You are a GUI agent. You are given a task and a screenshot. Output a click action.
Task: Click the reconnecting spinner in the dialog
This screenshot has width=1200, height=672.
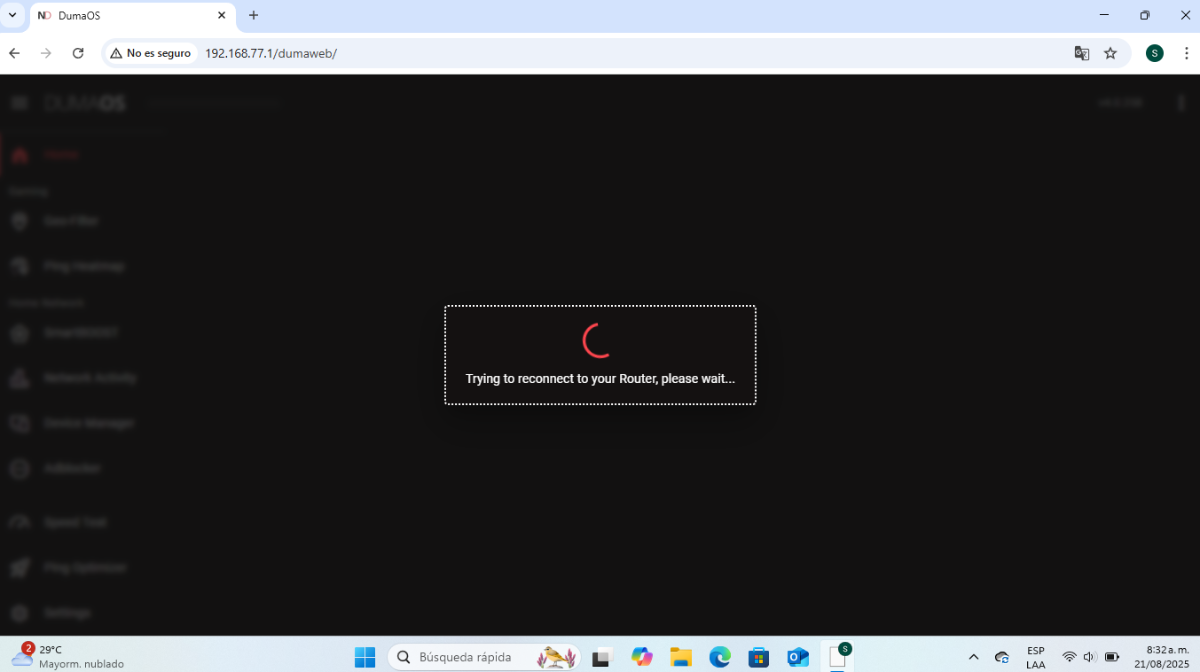[x=598, y=340]
